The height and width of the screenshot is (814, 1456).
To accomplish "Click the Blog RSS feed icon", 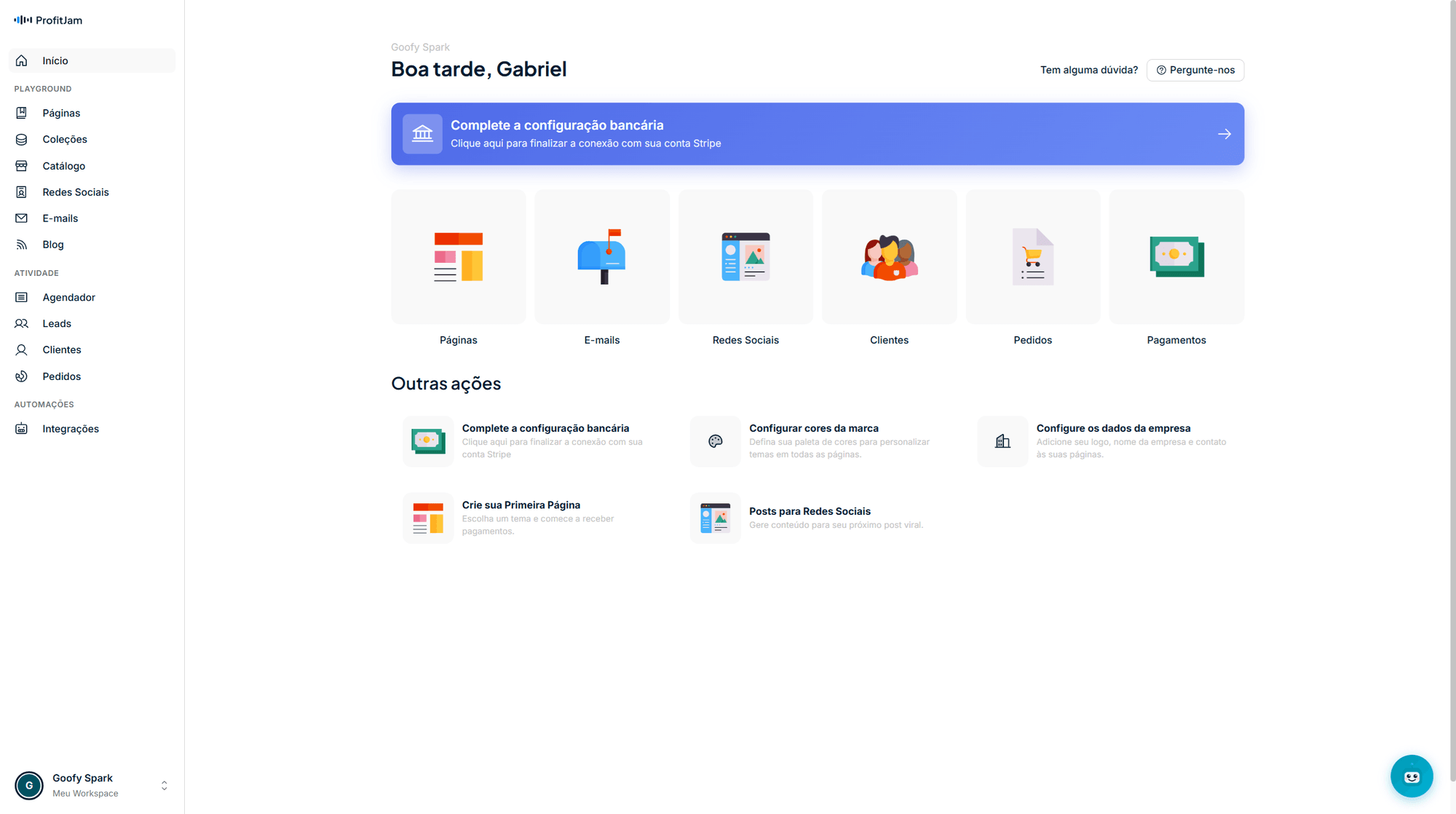I will [x=22, y=245].
